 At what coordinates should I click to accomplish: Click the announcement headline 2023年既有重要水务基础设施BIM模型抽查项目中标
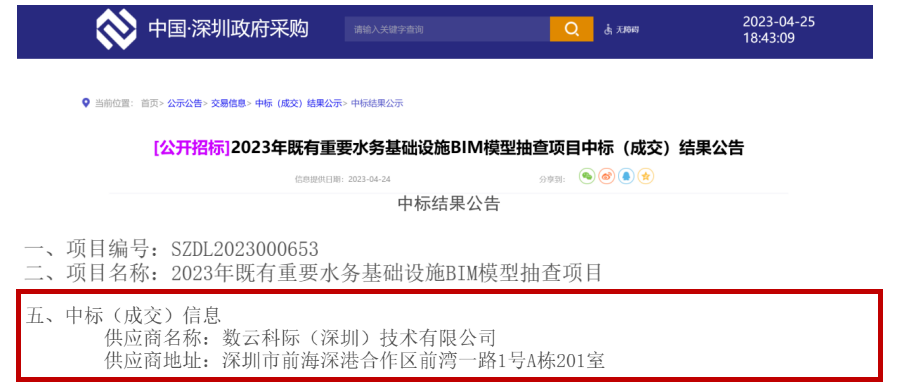tap(487, 148)
